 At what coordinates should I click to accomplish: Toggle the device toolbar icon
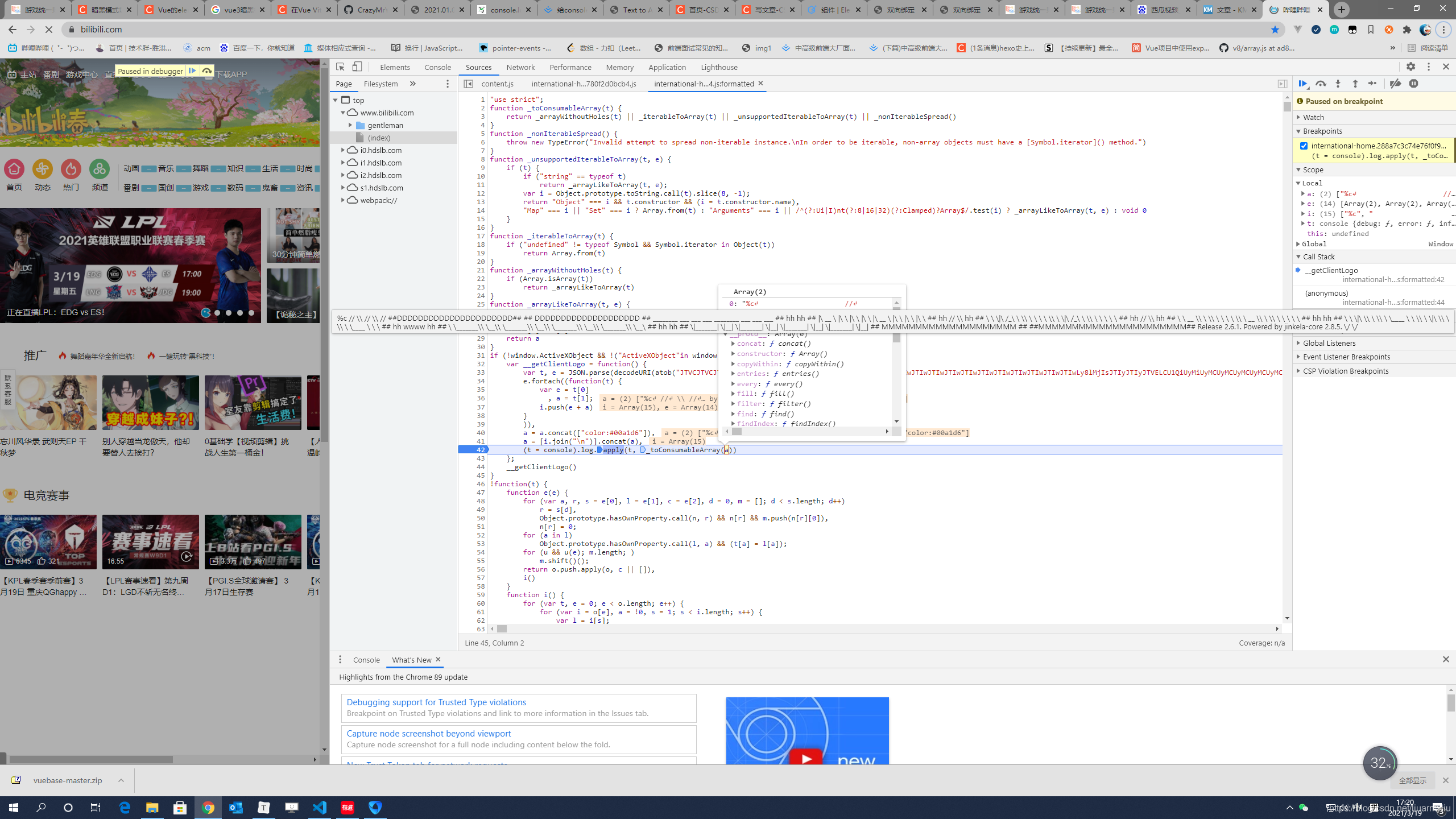(357, 67)
